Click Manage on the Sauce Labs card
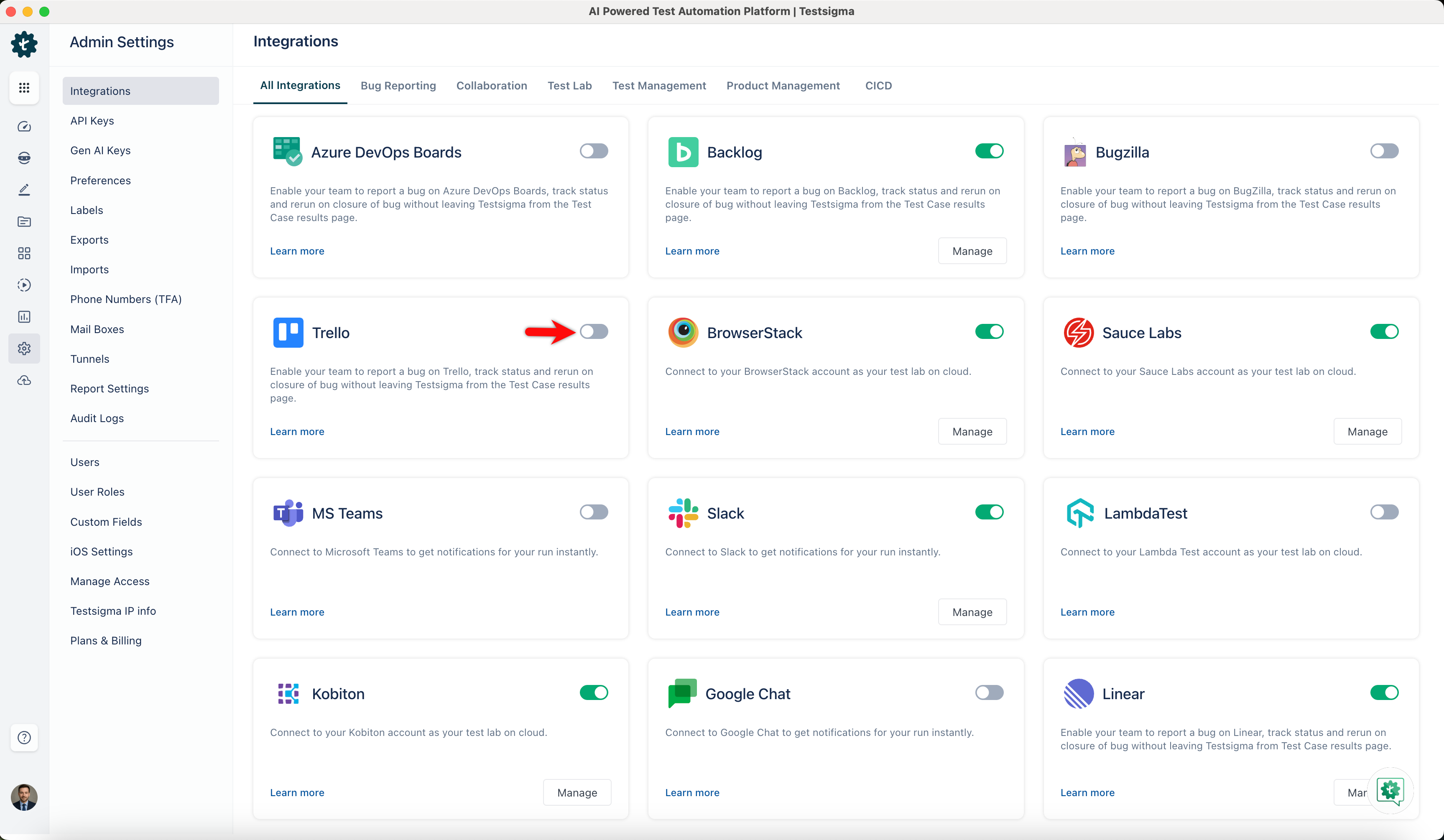 1367,431
